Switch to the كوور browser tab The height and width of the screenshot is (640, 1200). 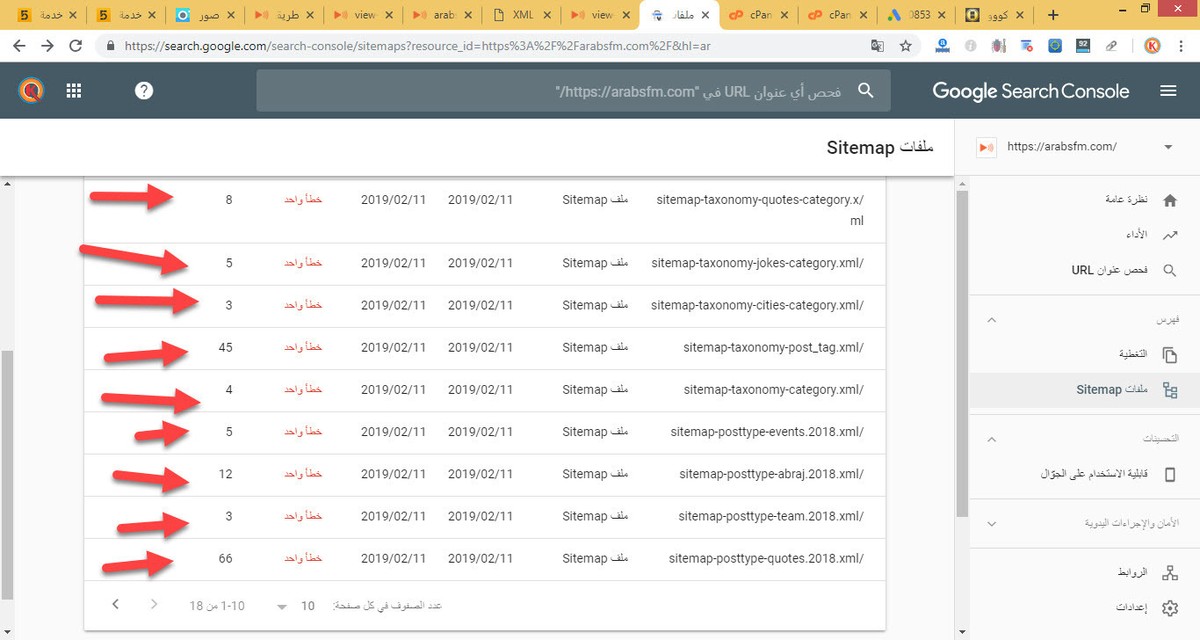click(x=996, y=16)
